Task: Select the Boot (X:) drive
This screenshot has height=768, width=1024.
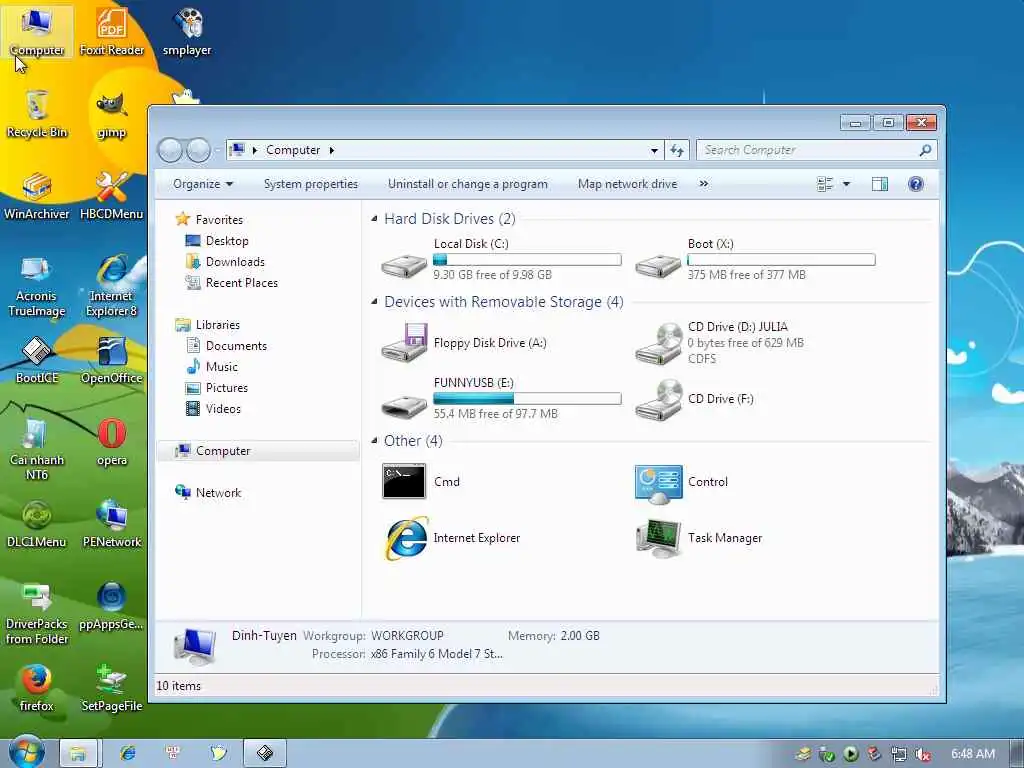Action: (x=755, y=259)
